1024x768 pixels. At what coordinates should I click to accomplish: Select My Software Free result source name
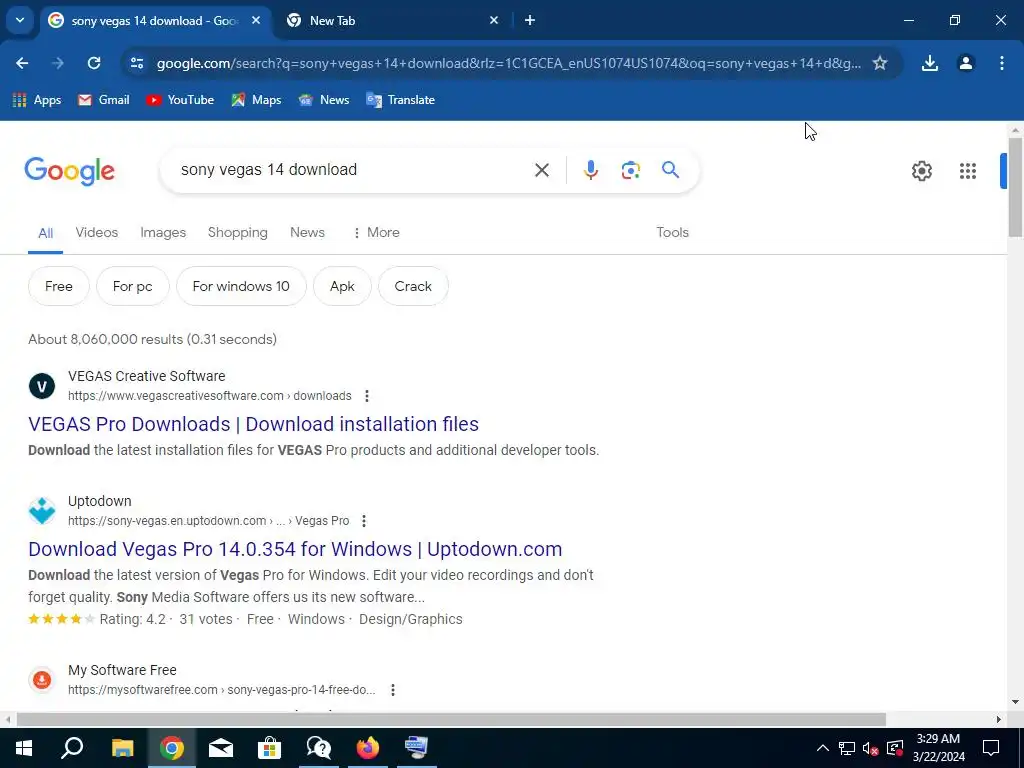[x=122, y=670]
